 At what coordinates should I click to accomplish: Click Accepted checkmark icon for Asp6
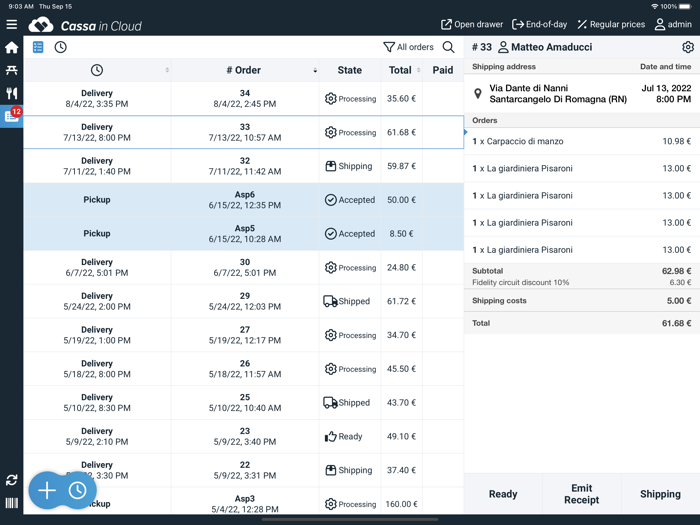pos(330,200)
